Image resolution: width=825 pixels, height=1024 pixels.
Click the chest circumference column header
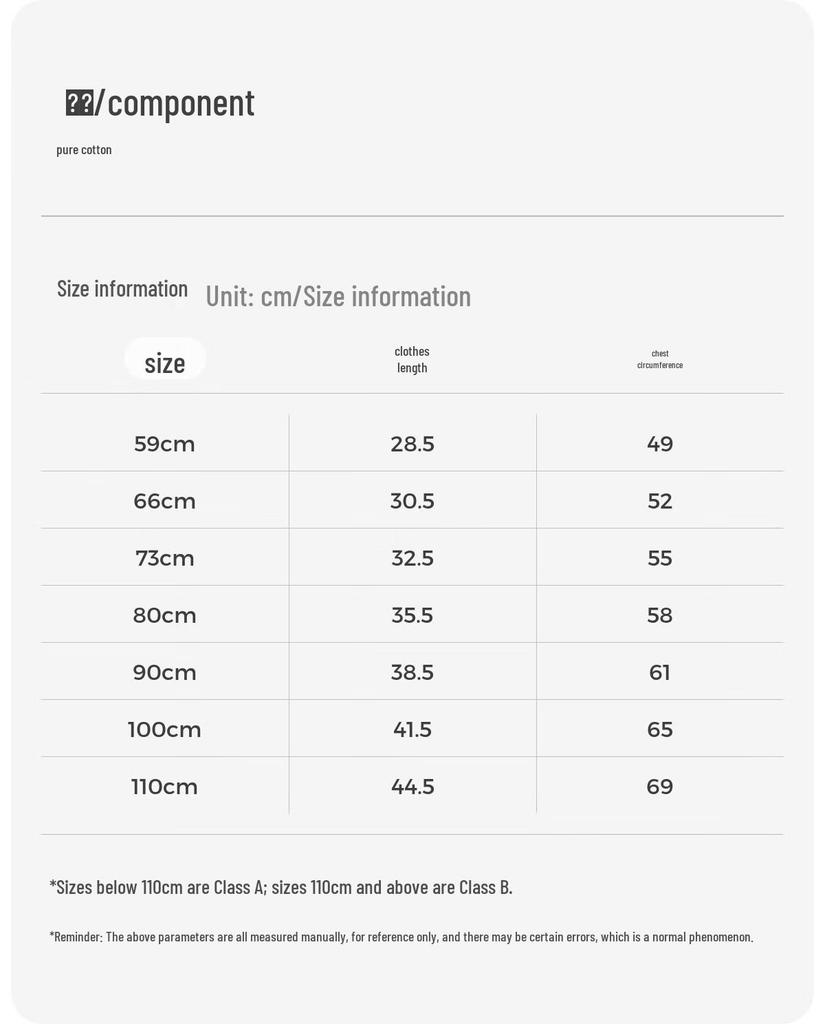(x=660, y=359)
